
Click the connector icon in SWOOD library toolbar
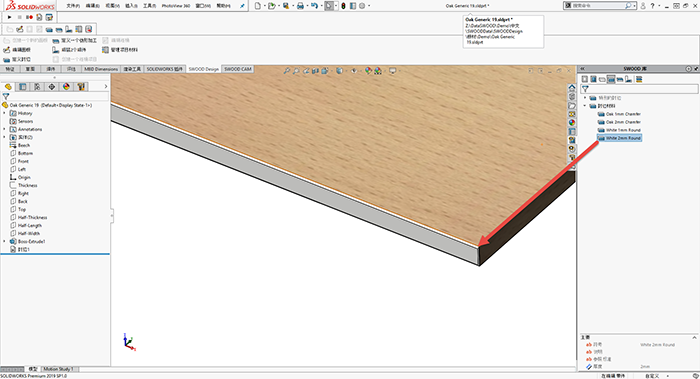[x=629, y=79]
